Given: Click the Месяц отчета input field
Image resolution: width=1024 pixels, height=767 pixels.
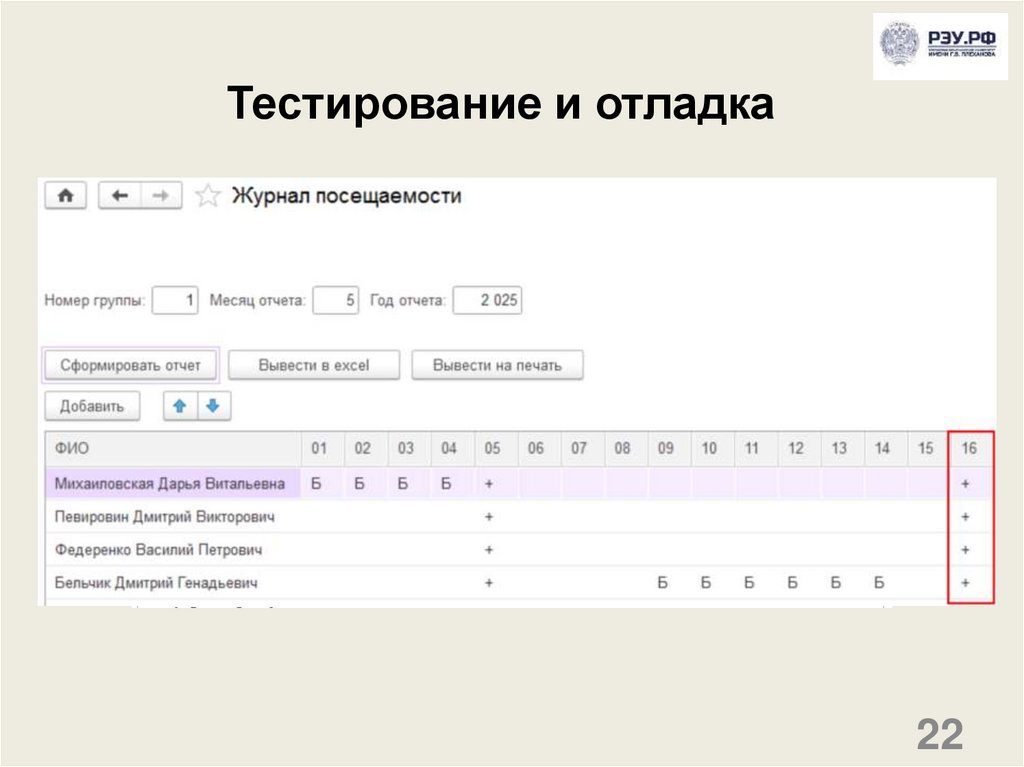Looking at the screenshot, I should pos(334,299).
